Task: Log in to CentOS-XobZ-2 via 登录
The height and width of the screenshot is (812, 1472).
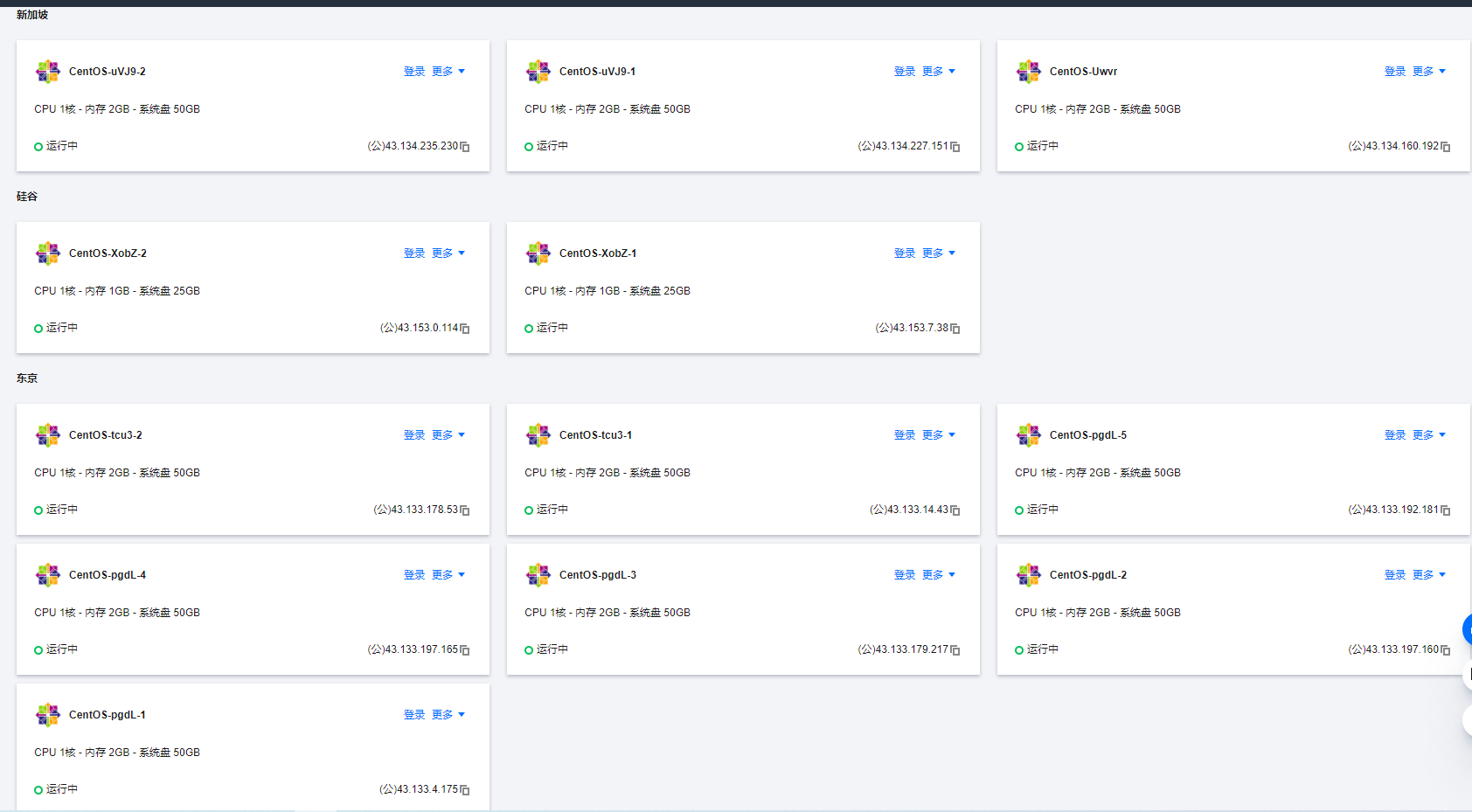Action: tap(414, 253)
